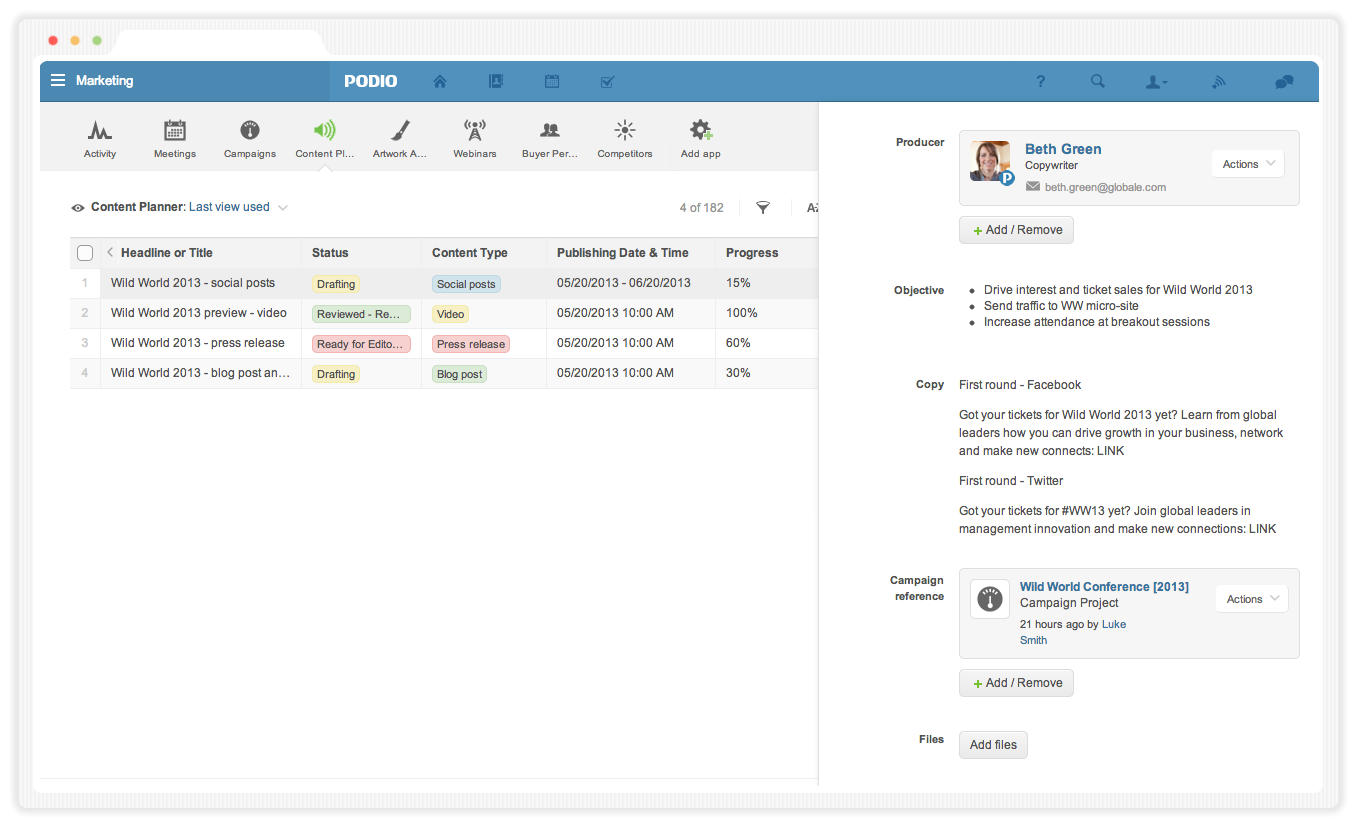The image size is (1357, 827).
Task: Open the Competitors app icon
Action: [624, 131]
